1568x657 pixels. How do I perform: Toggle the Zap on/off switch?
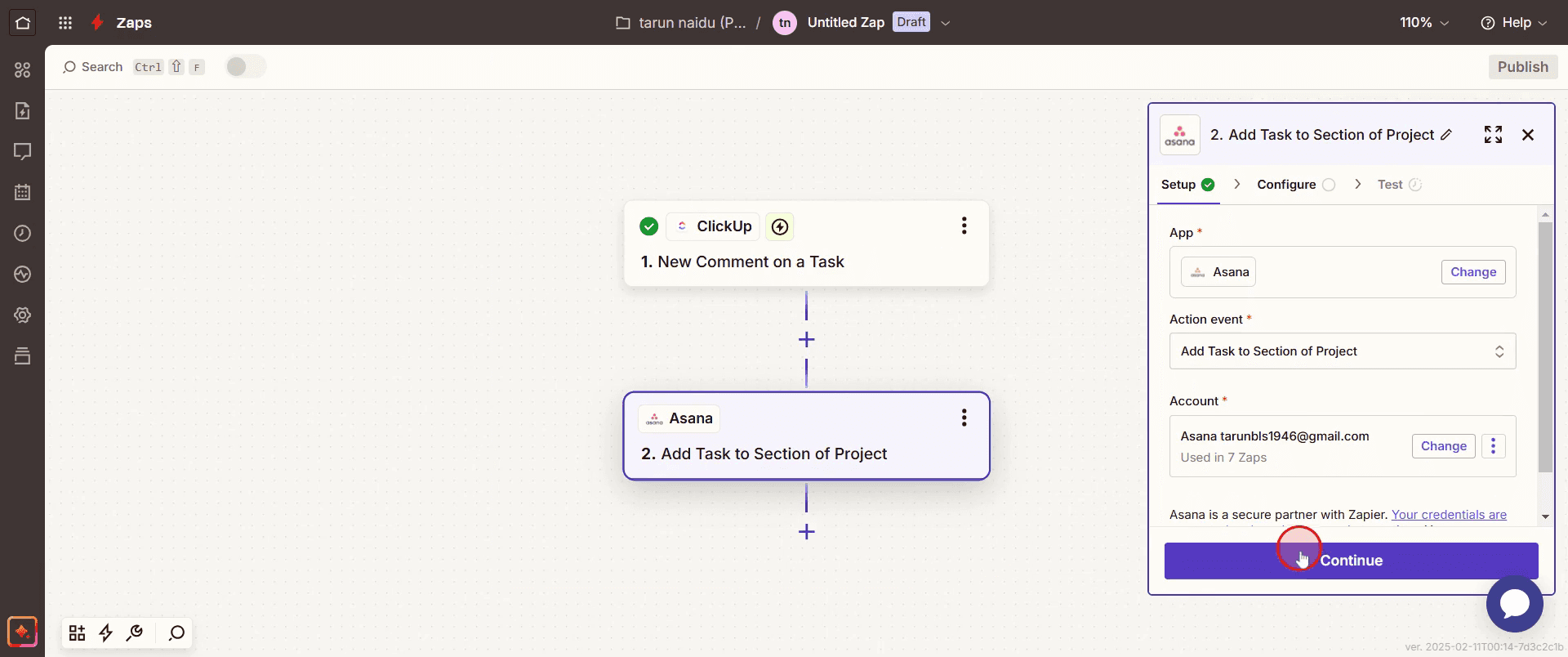click(245, 67)
